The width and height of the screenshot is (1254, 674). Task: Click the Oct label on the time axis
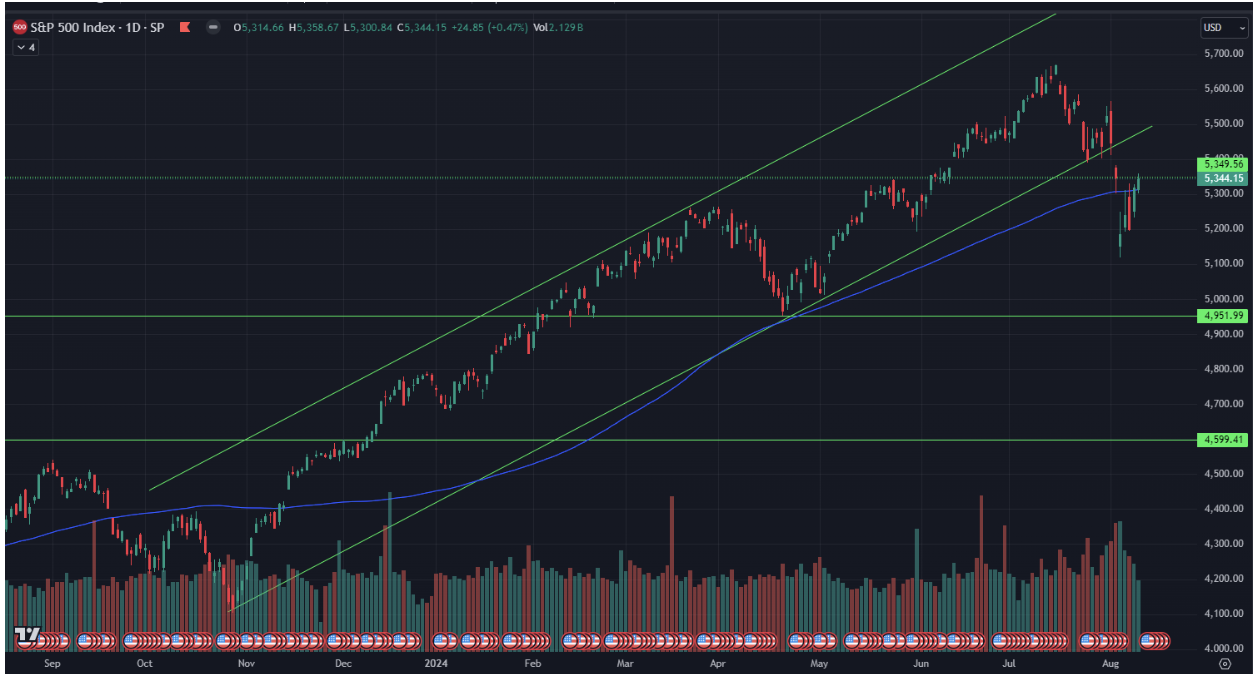coord(144,663)
